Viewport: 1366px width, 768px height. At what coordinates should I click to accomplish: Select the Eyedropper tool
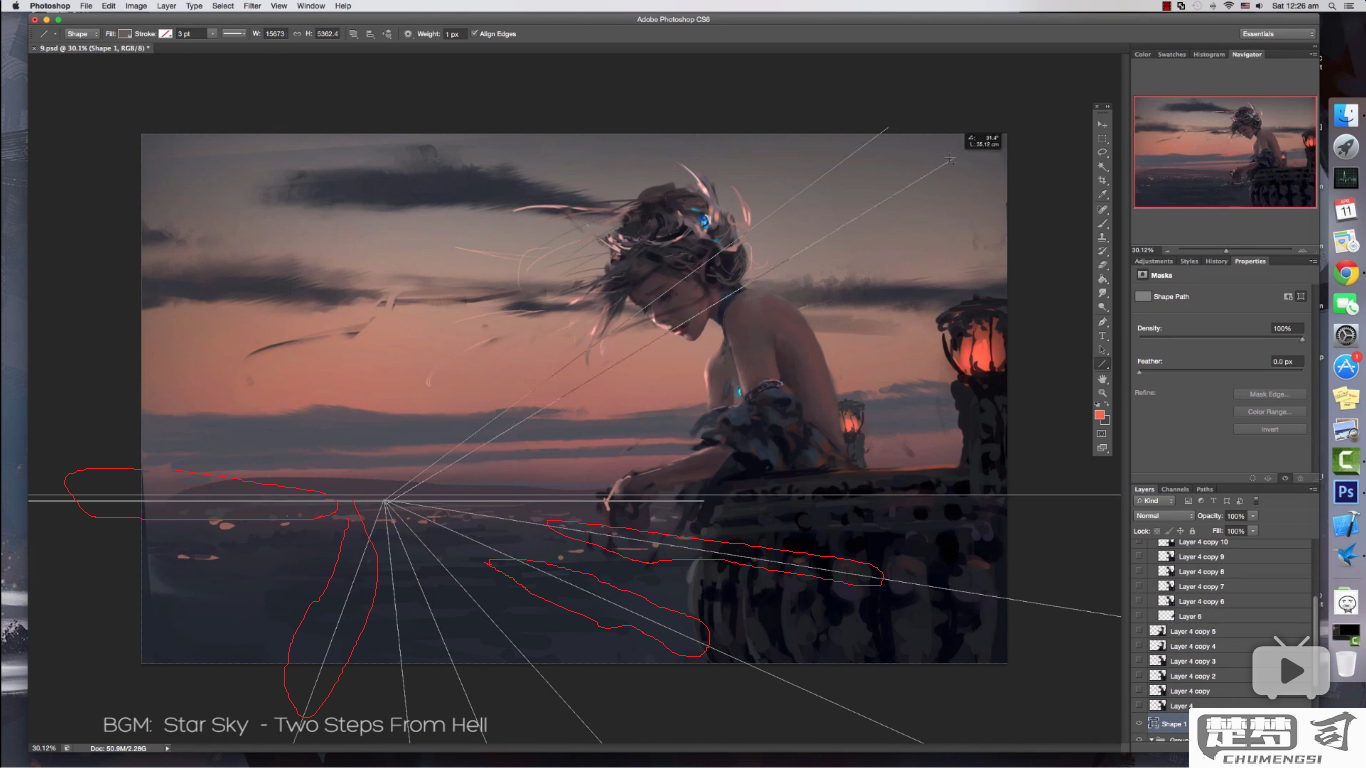pos(1103,196)
